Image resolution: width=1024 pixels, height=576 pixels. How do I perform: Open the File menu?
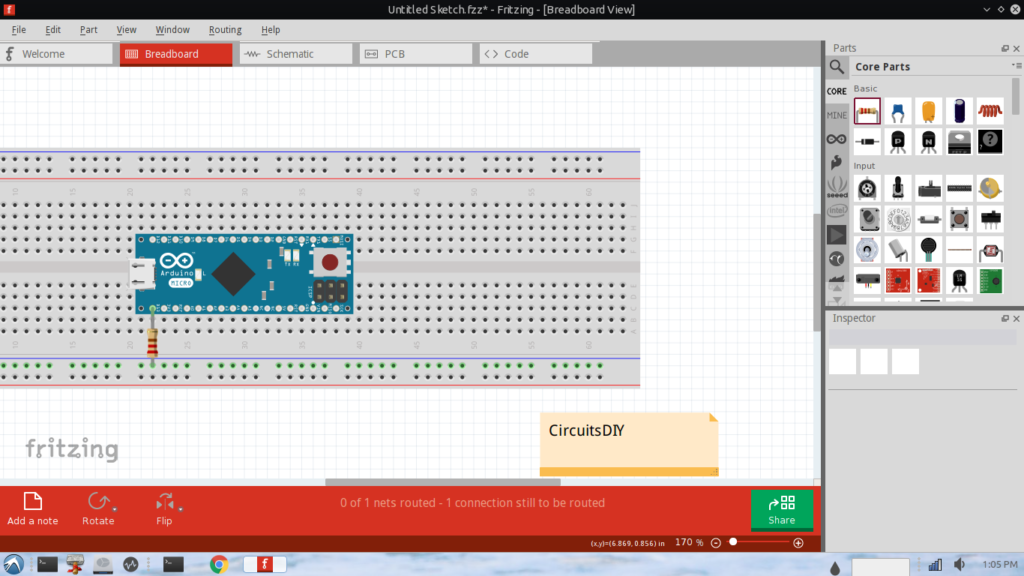pyautogui.click(x=19, y=29)
